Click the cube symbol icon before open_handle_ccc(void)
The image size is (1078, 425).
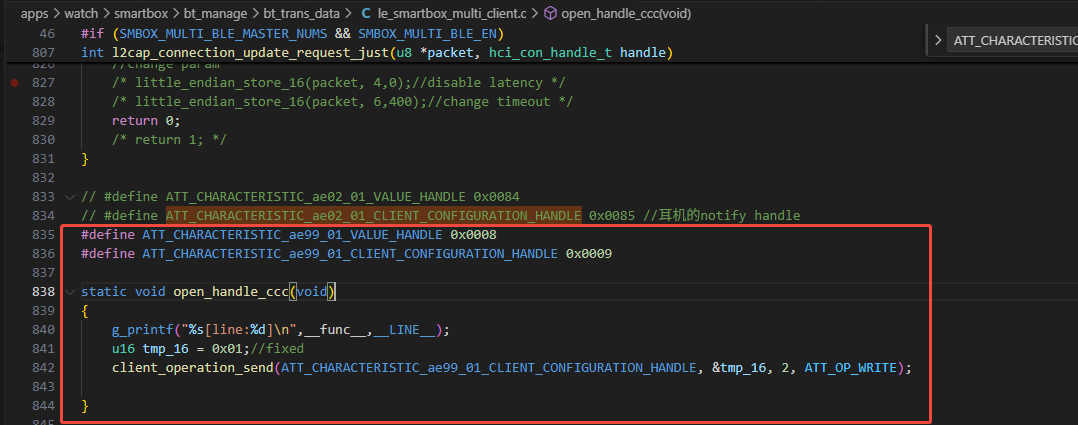tap(551, 13)
